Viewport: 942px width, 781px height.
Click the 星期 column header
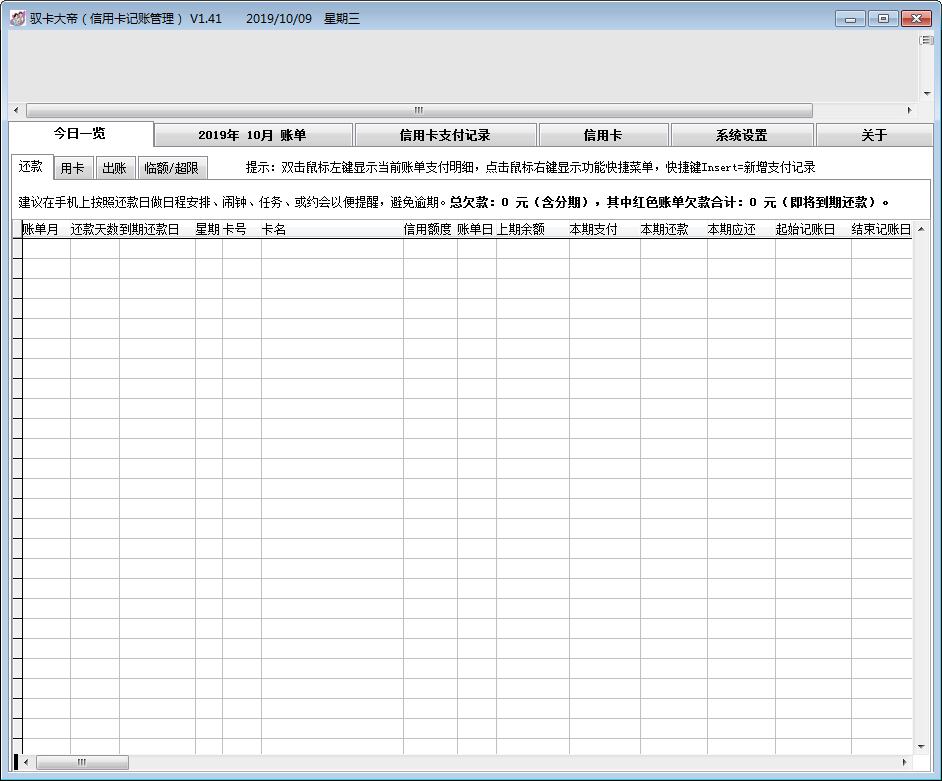coord(208,229)
